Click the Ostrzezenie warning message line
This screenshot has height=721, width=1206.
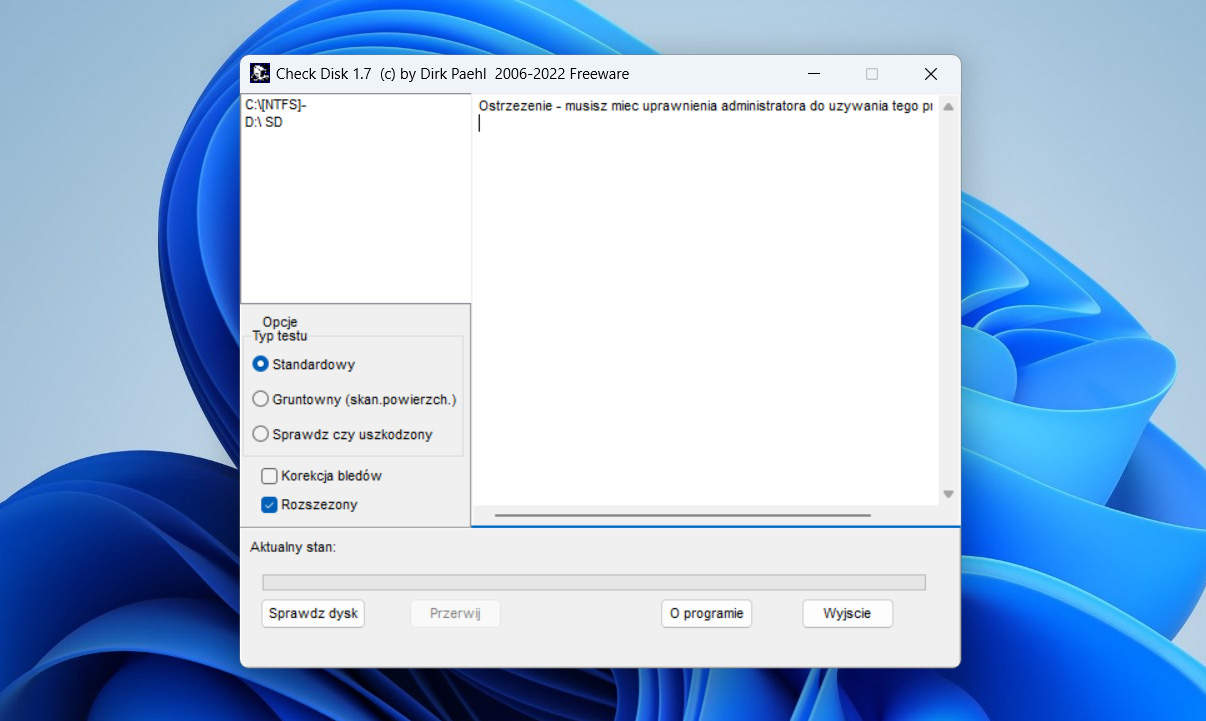[x=700, y=106]
